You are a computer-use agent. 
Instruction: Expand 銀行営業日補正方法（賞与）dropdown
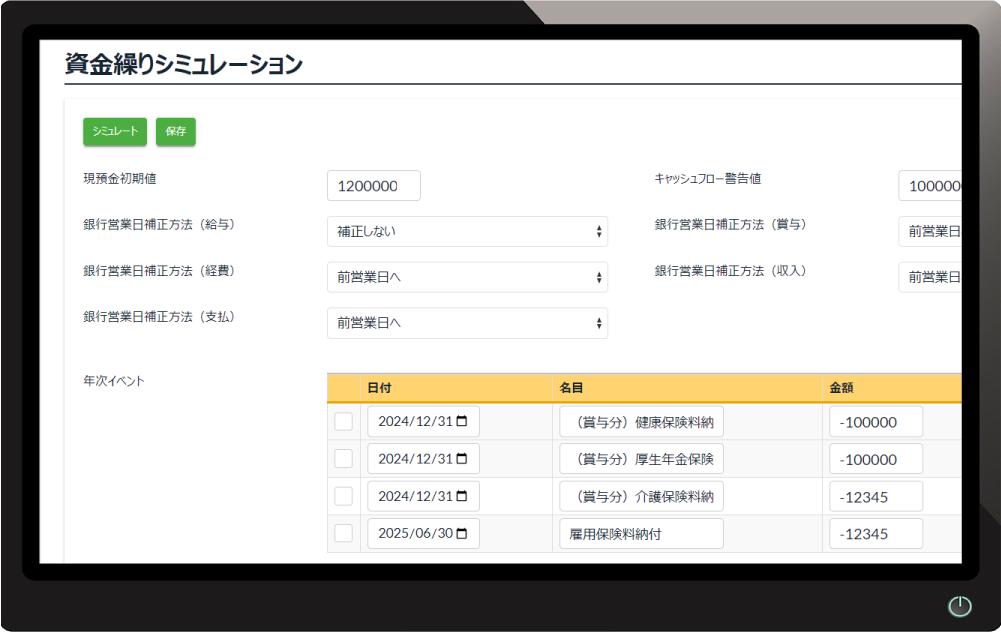(x=930, y=232)
